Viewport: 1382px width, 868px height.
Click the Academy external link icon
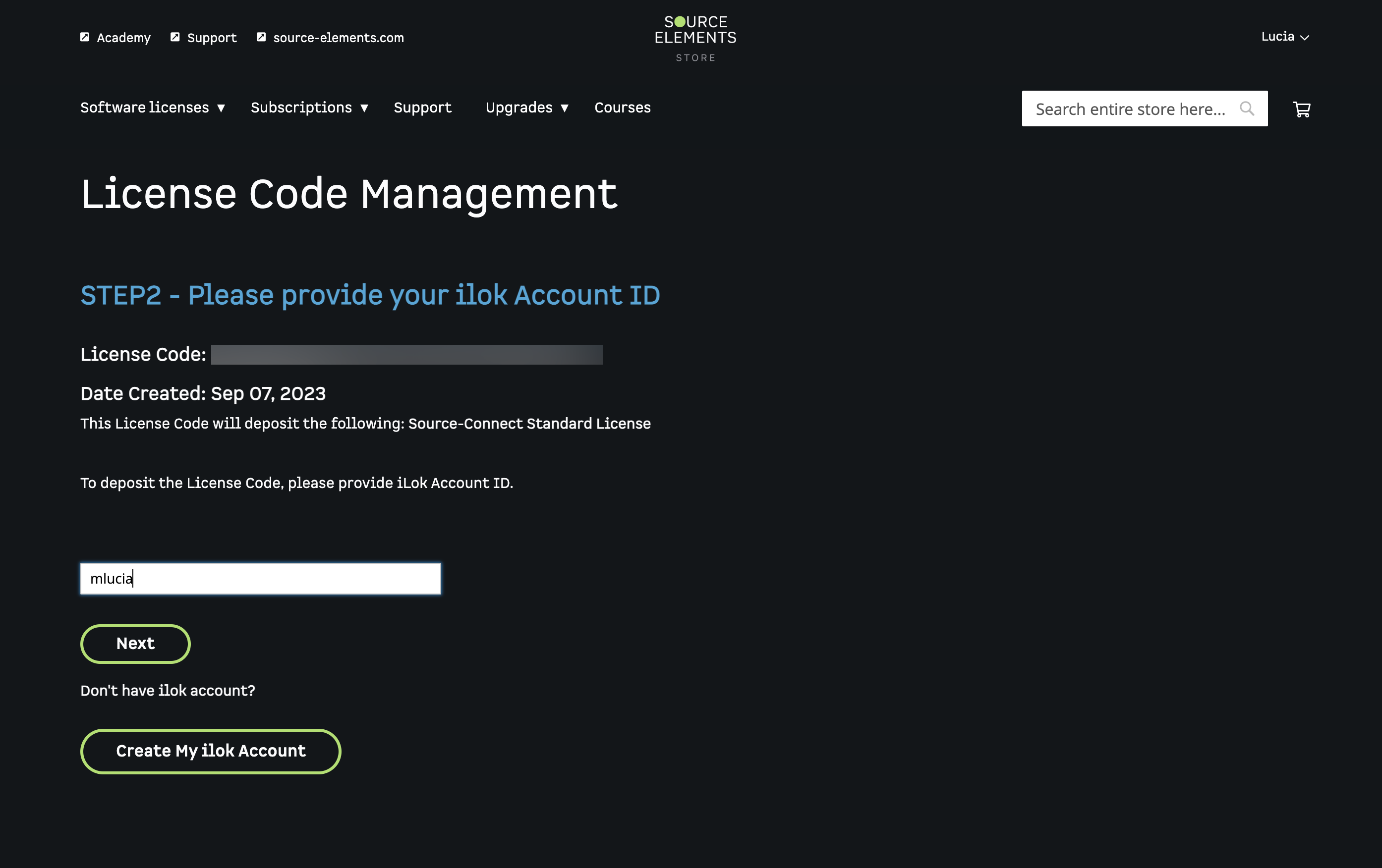click(85, 37)
